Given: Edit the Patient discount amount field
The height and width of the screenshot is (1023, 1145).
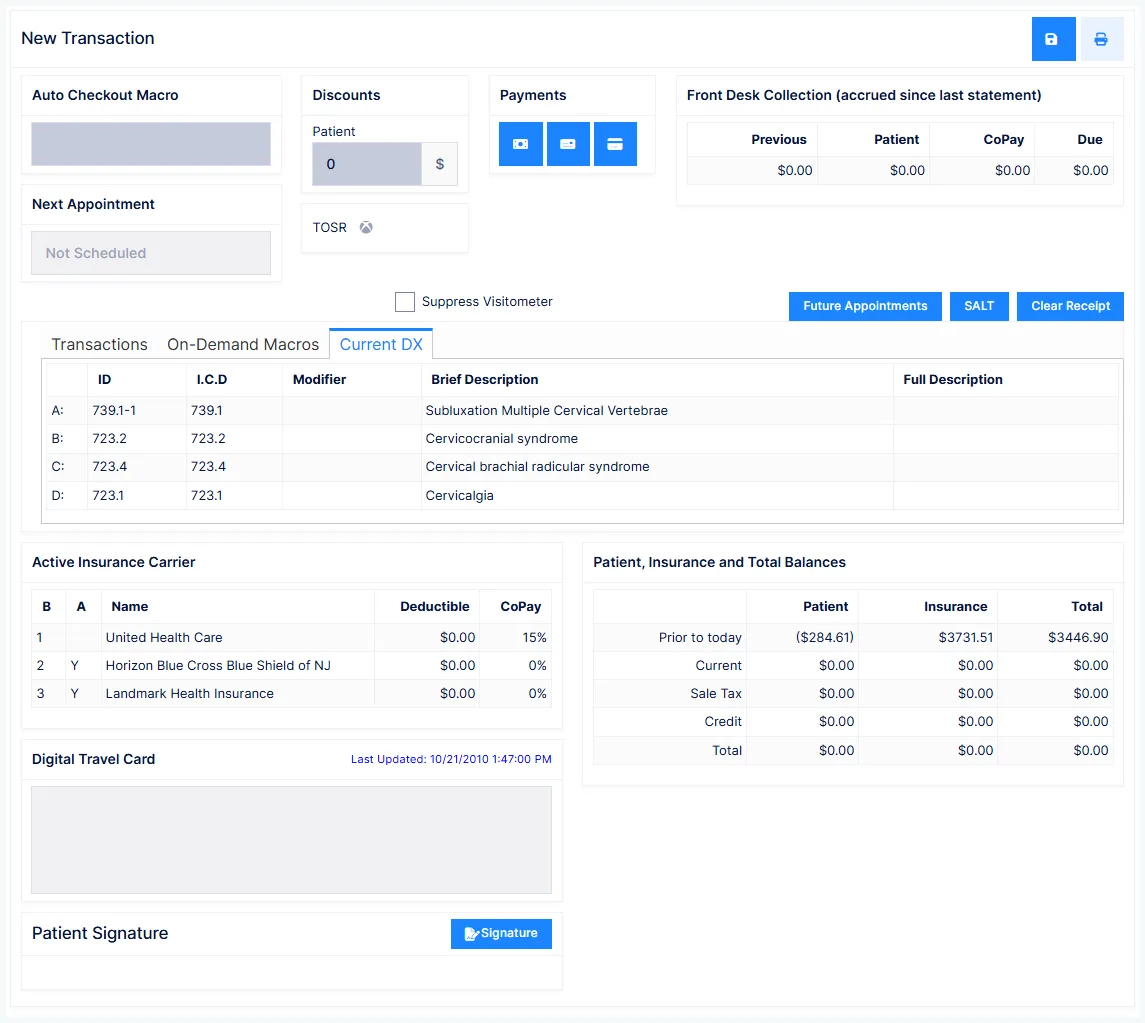Looking at the screenshot, I should 367,164.
